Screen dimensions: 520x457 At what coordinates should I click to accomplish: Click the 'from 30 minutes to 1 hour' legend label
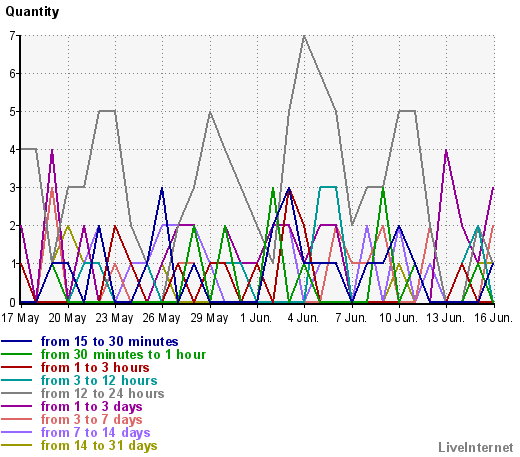pyautogui.click(x=123, y=354)
